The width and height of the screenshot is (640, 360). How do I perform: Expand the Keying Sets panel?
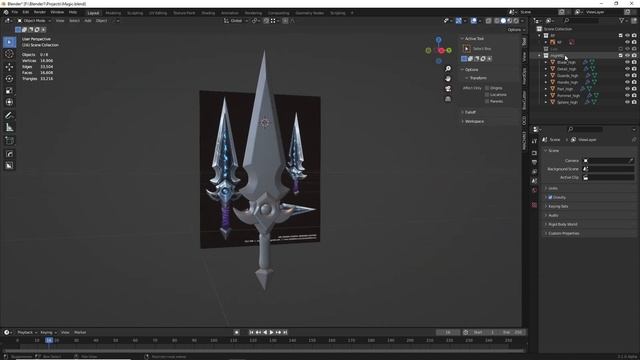(558, 207)
